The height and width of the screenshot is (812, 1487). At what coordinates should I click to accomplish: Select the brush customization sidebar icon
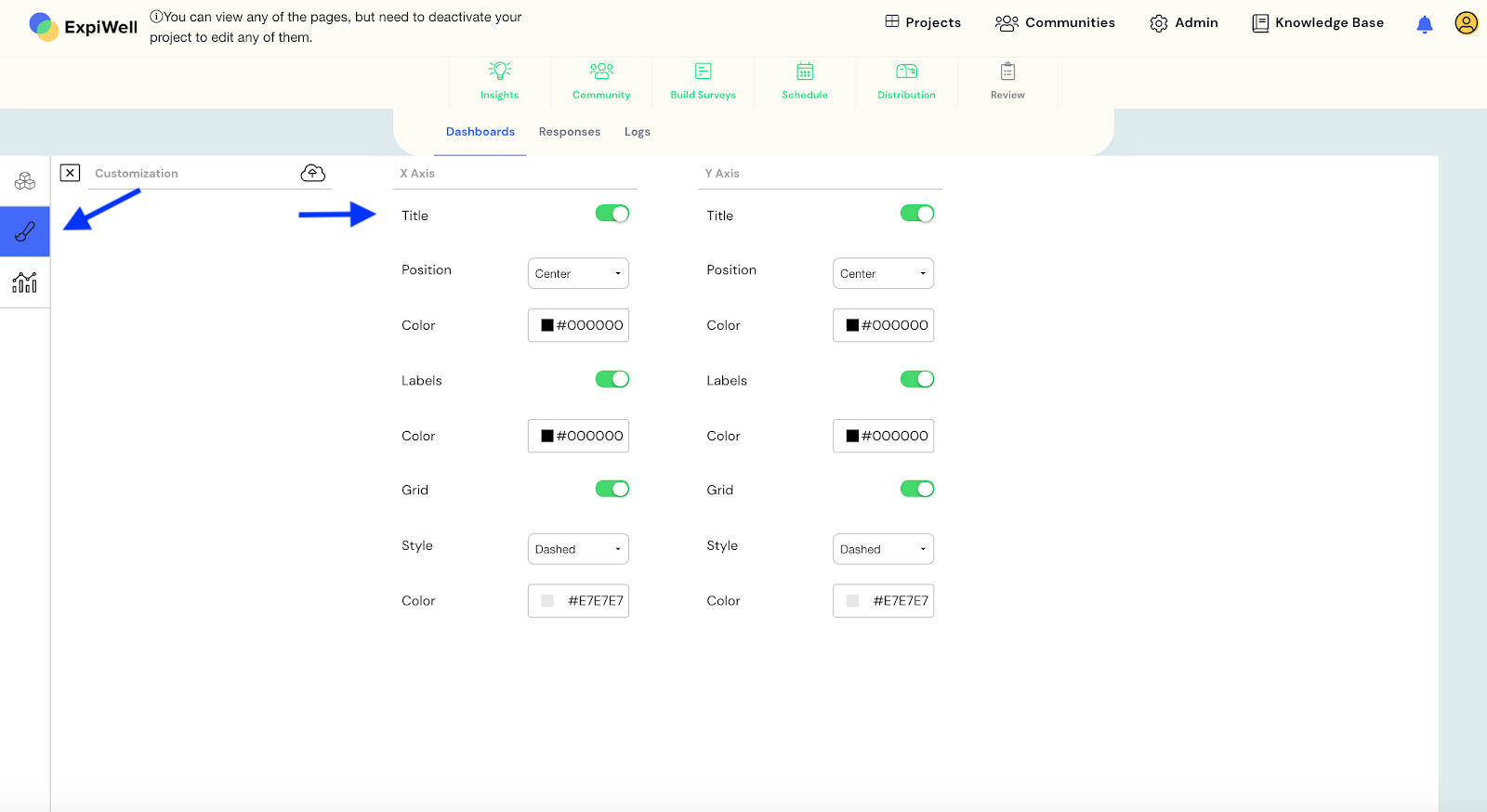click(25, 231)
